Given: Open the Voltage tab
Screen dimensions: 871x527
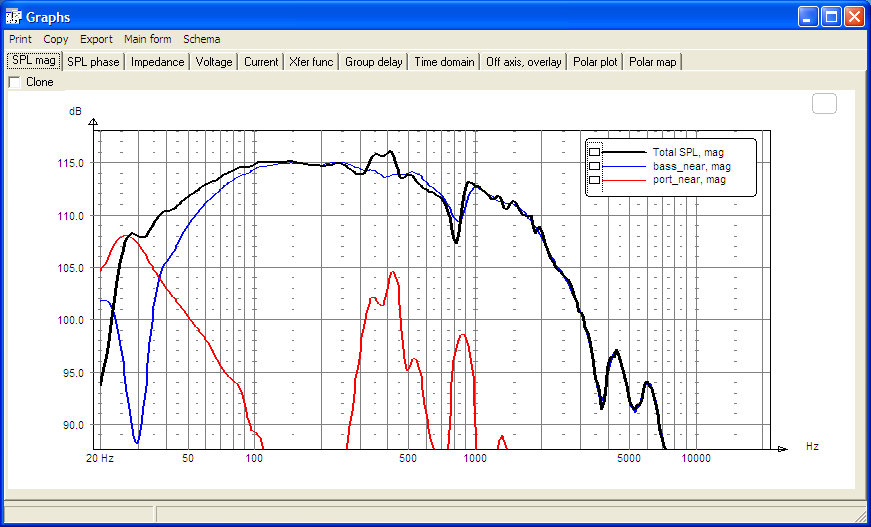Looking at the screenshot, I should pos(214,62).
